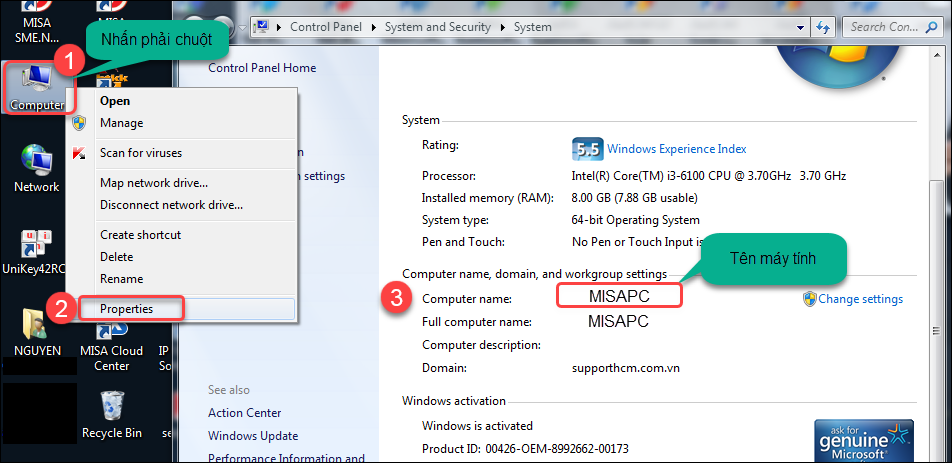Click the Kaspersky icon beside Scan for viruses
The width and height of the screenshot is (952, 463).
point(79,153)
